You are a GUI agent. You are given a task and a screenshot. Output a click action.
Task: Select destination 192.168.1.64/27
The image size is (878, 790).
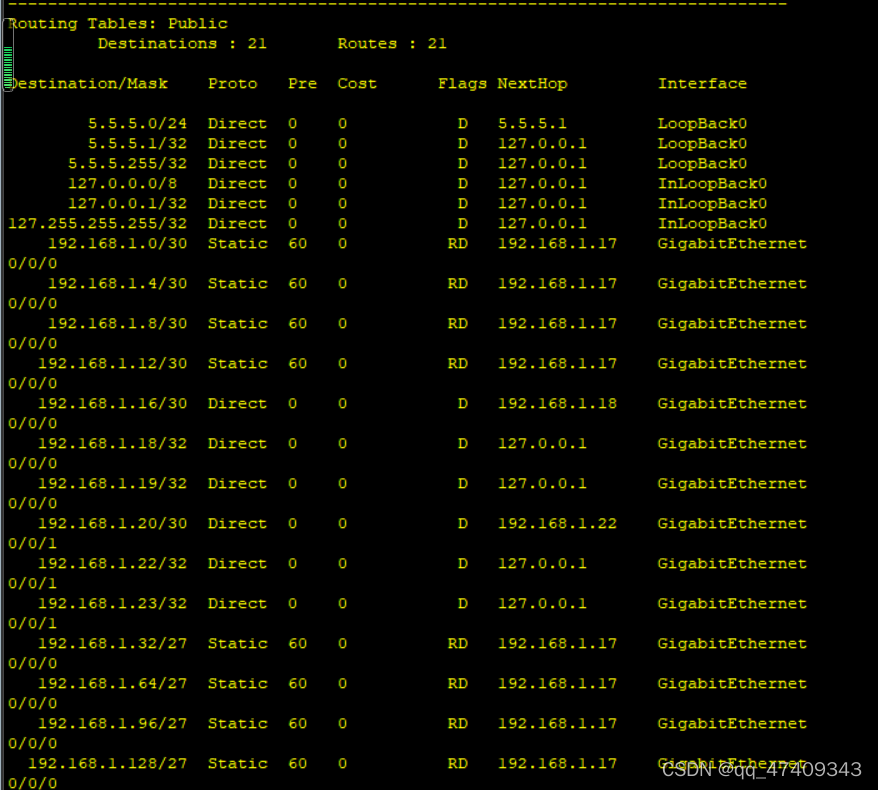pos(113,684)
